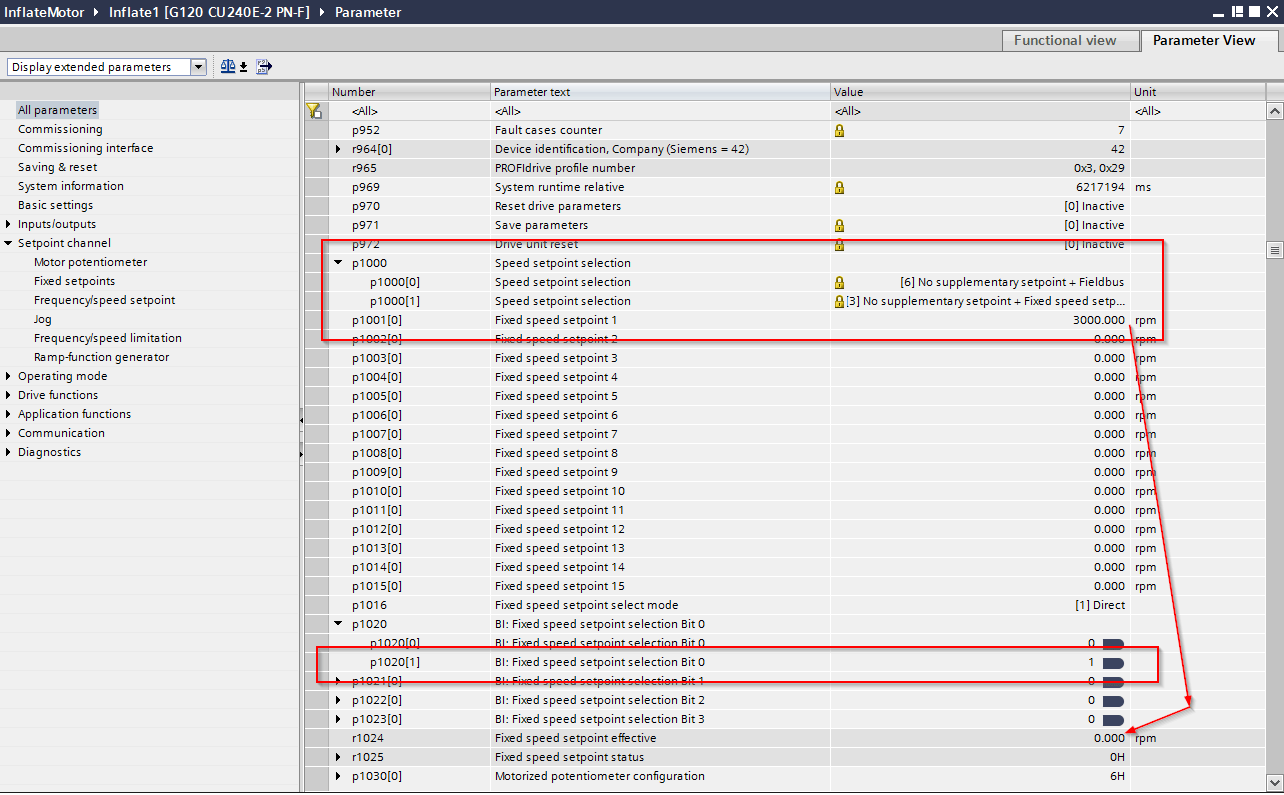Expand the Communication tree node

[x=8, y=433]
